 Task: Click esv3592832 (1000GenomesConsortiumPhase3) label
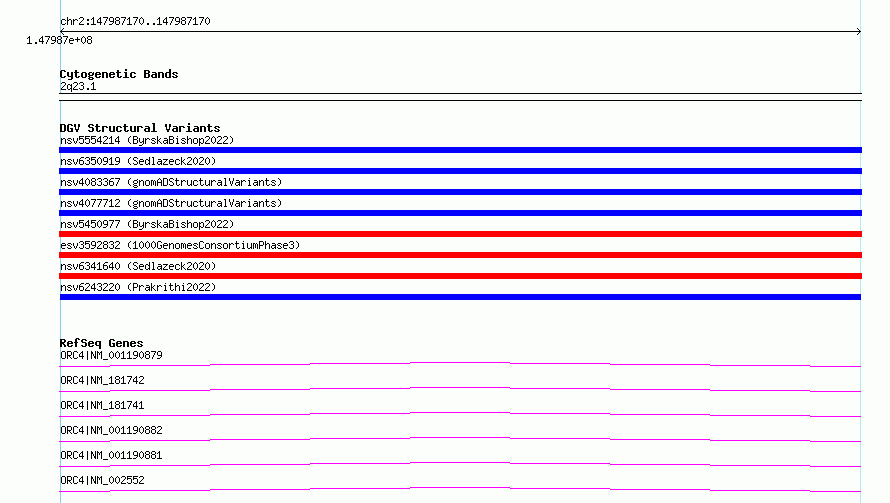tap(180, 245)
